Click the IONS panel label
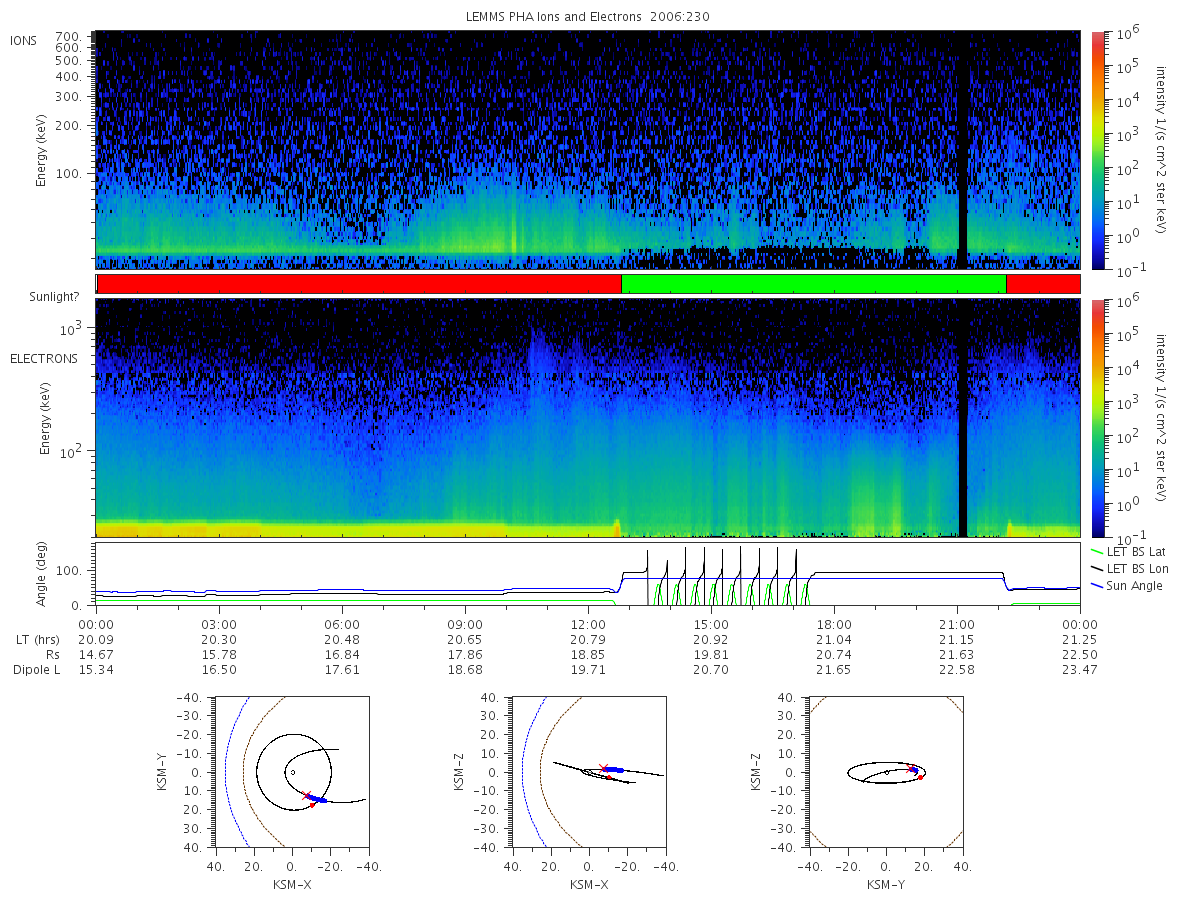The height and width of the screenshot is (900, 1200). [x=23, y=41]
